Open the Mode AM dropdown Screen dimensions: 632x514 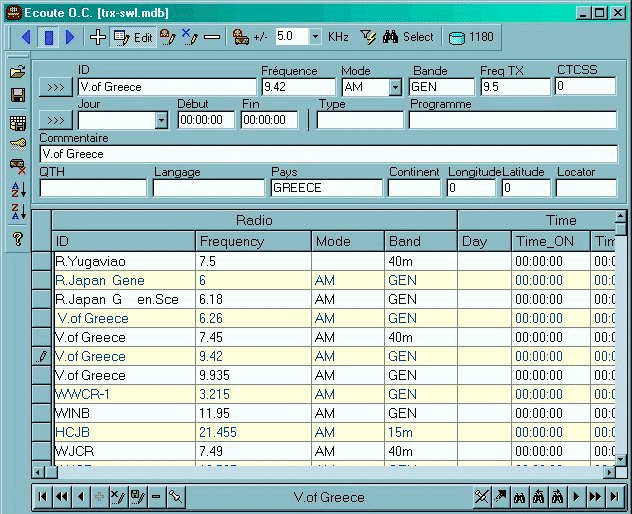coord(395,87)
